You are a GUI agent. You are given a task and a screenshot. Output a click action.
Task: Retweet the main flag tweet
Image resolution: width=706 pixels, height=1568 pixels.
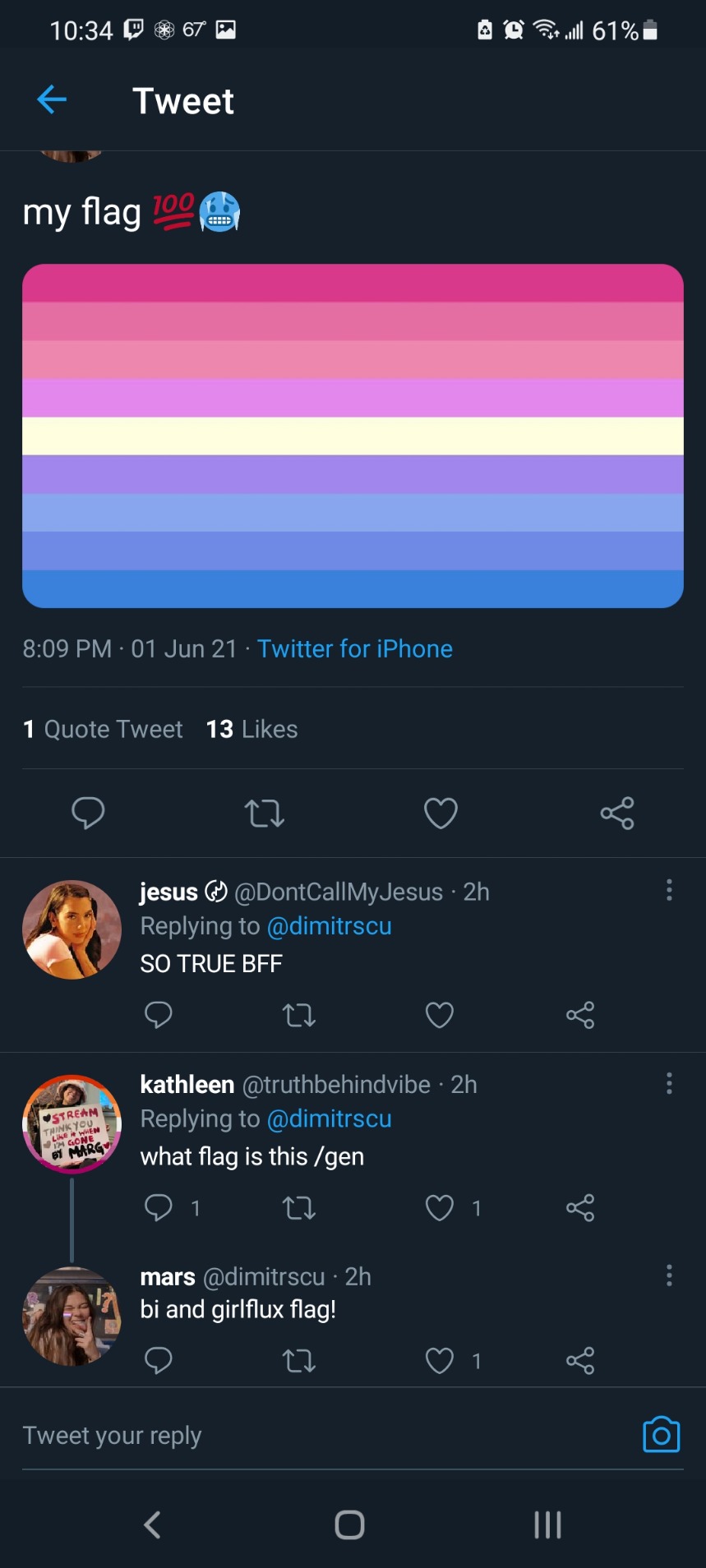click(264, 813)
